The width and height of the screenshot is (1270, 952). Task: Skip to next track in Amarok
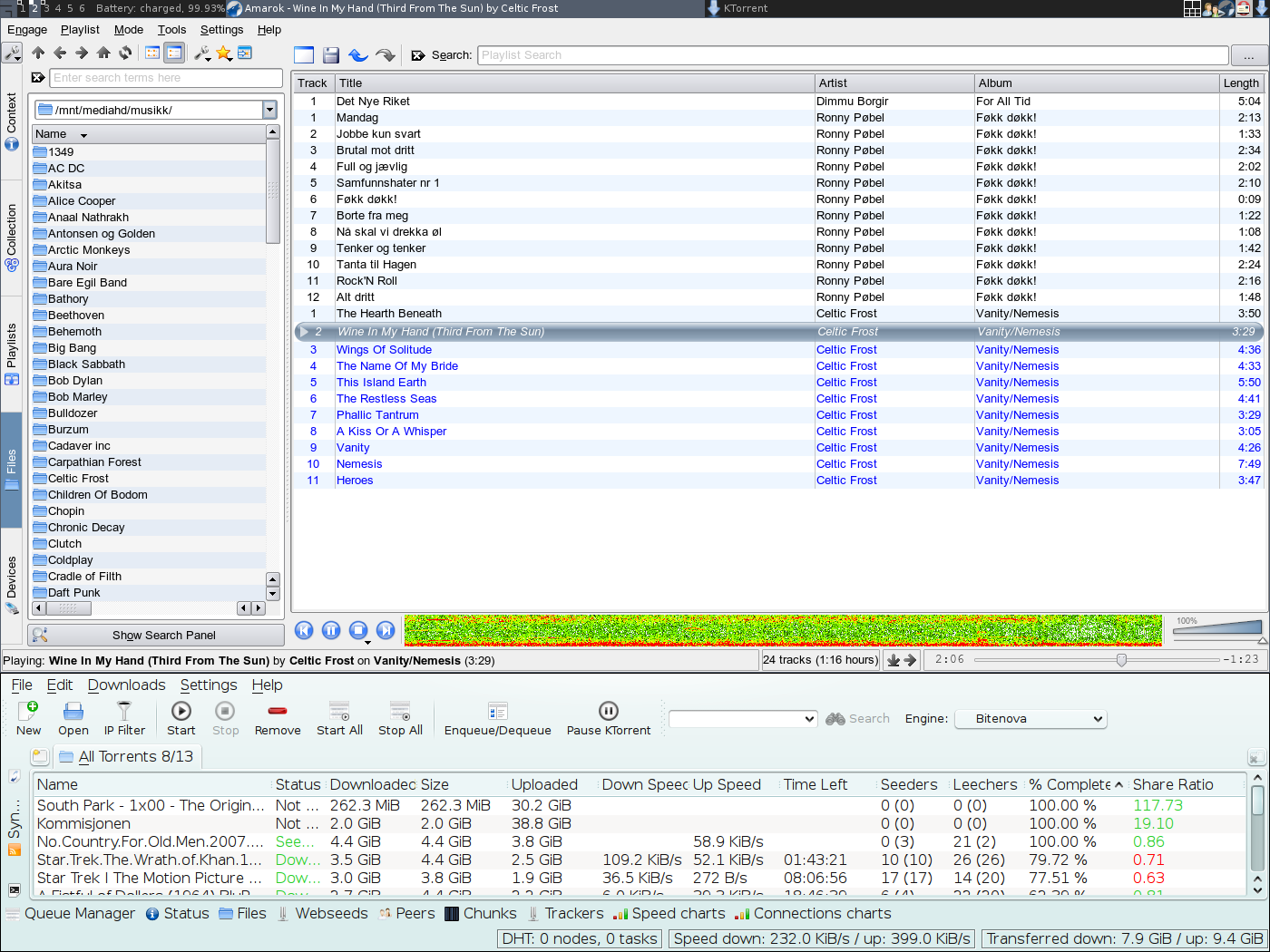(386, 630)
